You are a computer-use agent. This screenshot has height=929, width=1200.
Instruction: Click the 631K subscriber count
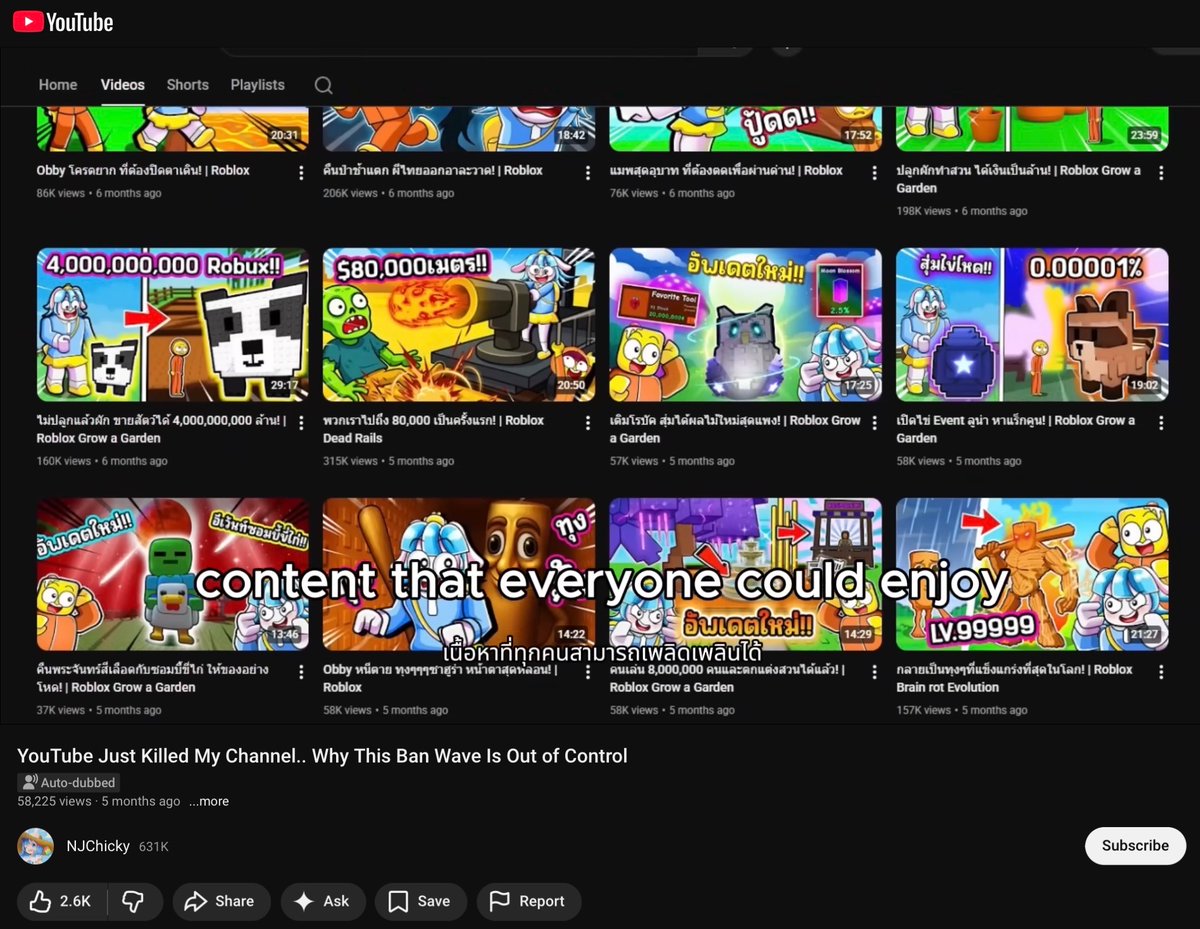pyautogui.click(x=154, y=847)
